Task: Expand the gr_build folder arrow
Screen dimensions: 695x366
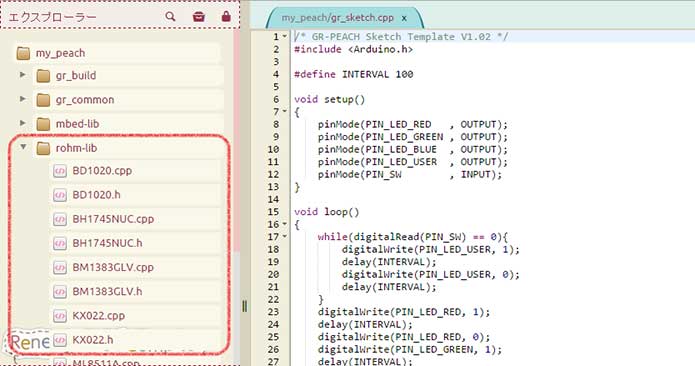Action: click(x=23, y=75)
